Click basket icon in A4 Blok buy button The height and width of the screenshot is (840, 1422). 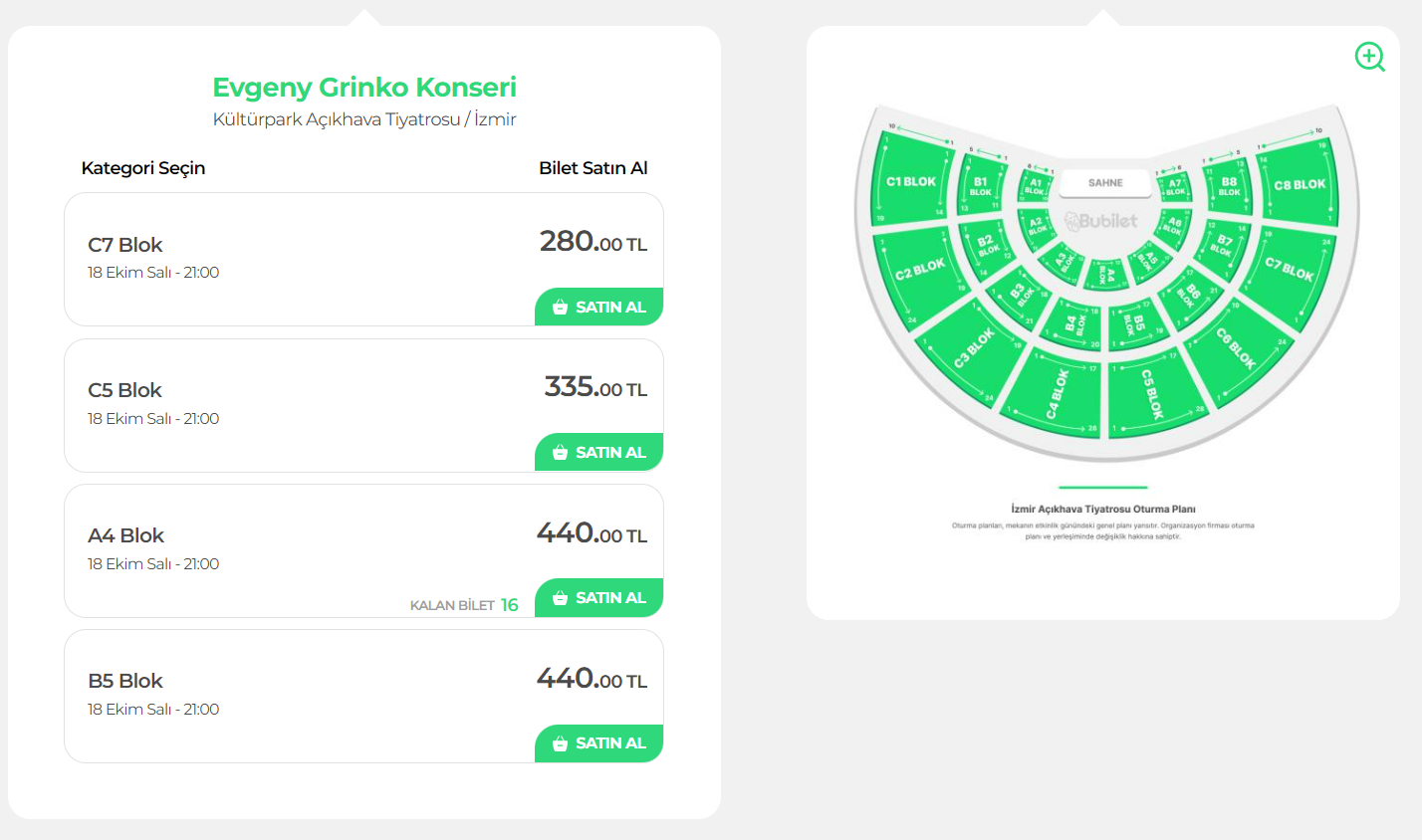click(560, 598)
